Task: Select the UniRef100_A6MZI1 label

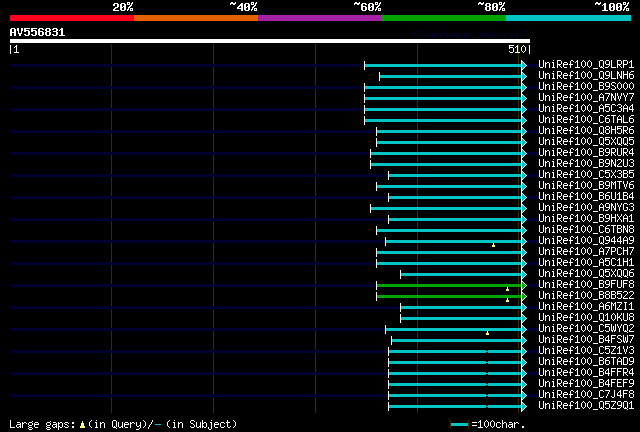Action: click(x=586, y=307)
